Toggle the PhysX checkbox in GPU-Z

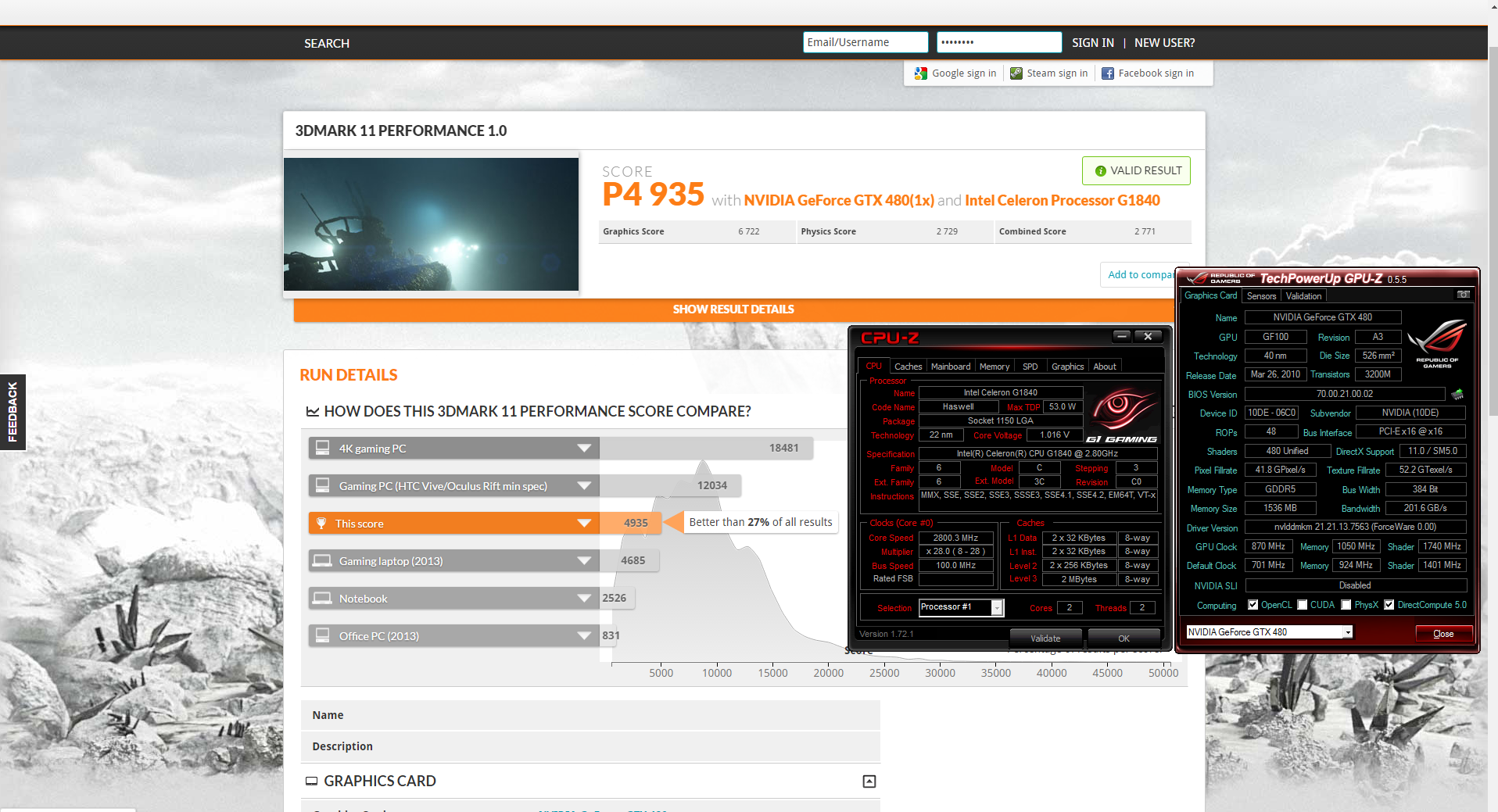(x=1346, y=605)
